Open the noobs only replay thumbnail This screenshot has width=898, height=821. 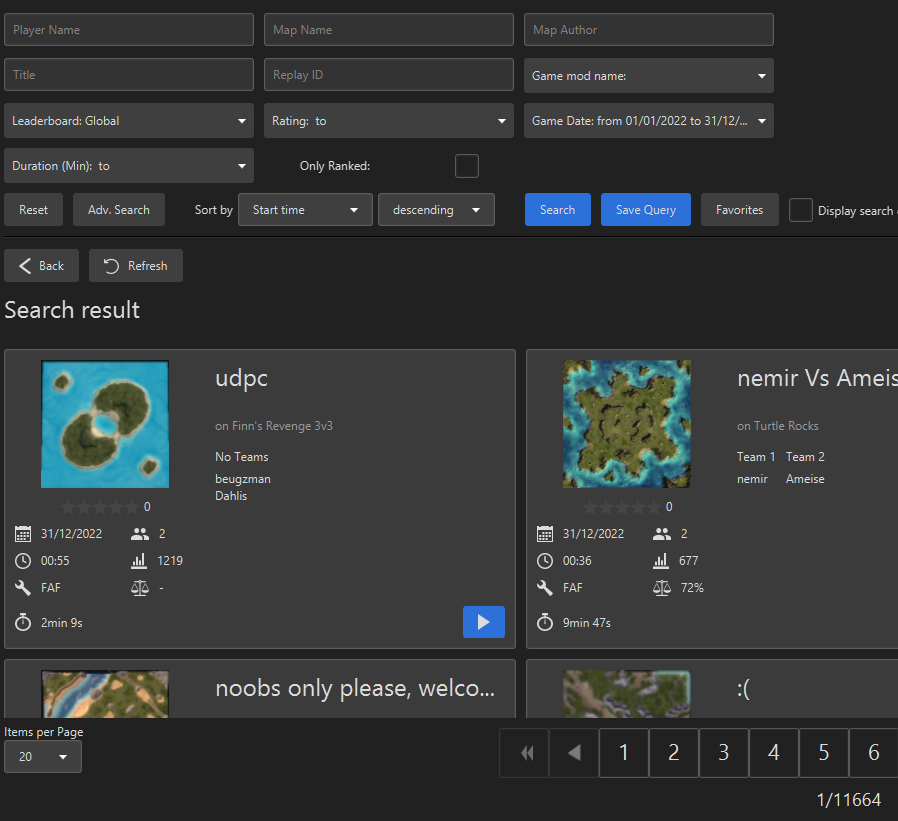105,693
